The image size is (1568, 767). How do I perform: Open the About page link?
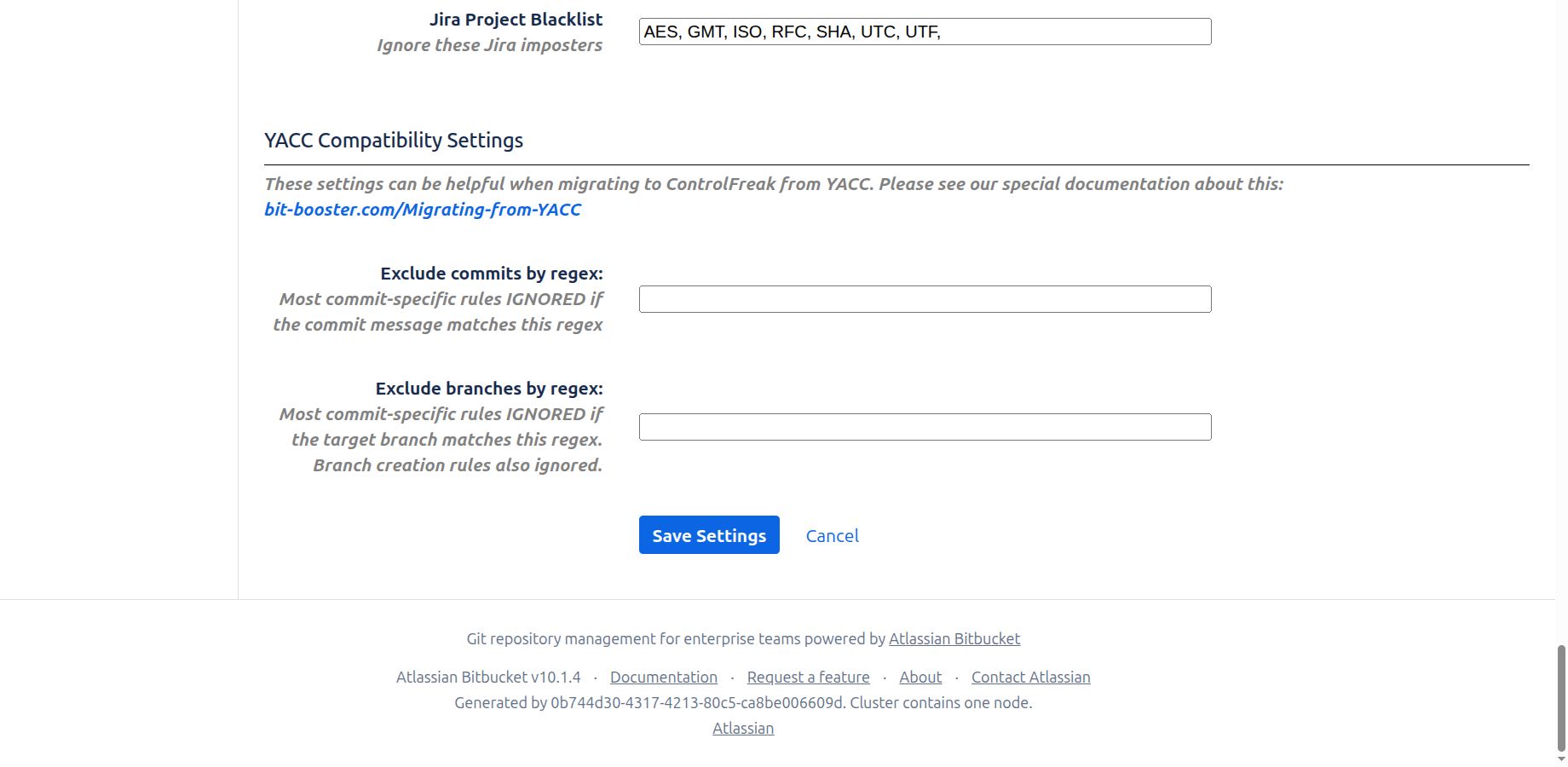tap(919, 677)
